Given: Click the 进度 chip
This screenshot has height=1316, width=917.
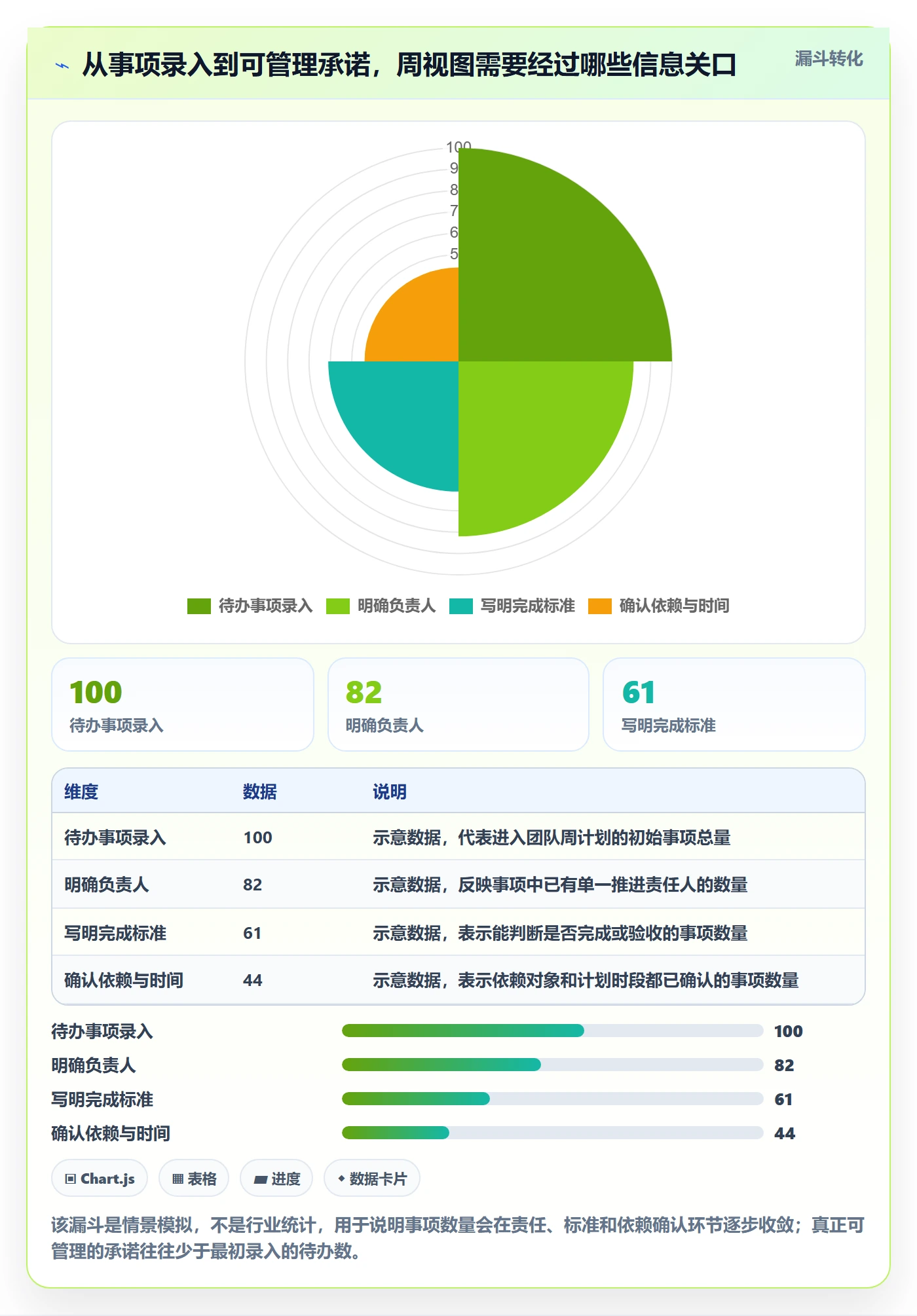Looking at the screenshot, I should point(276,1179).
